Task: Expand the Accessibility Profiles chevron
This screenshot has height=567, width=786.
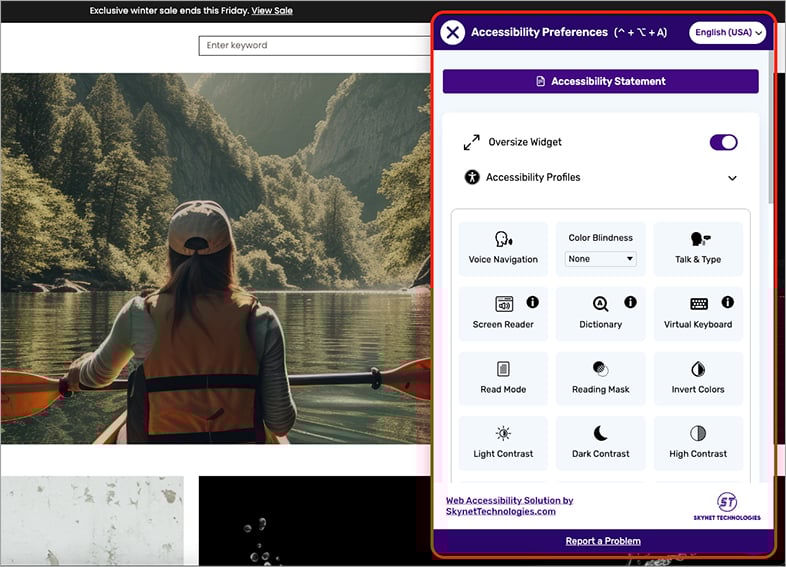Action: pyautogui.click(x=732, y=178)
